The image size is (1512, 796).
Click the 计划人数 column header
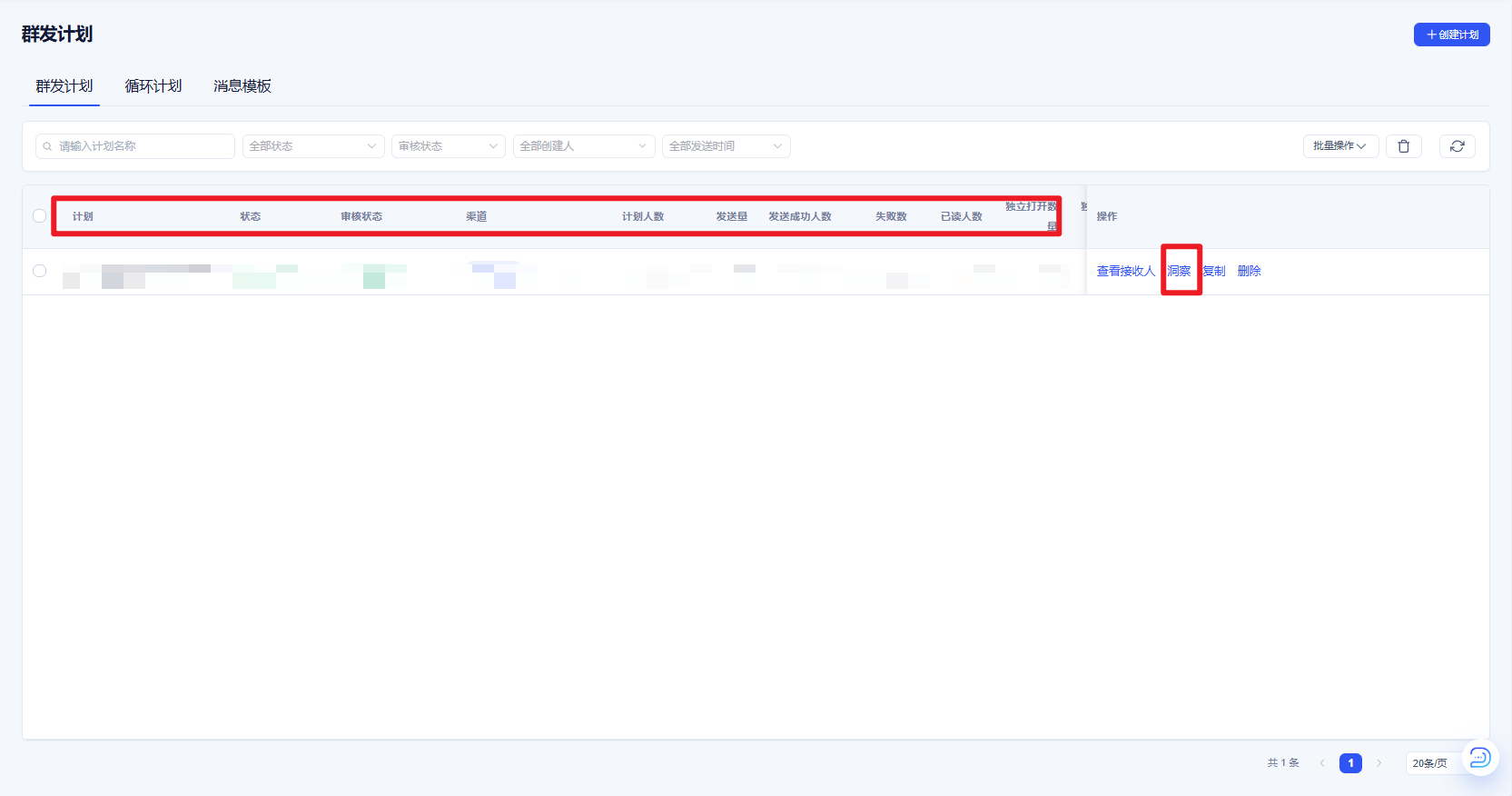tap(643, 216)
